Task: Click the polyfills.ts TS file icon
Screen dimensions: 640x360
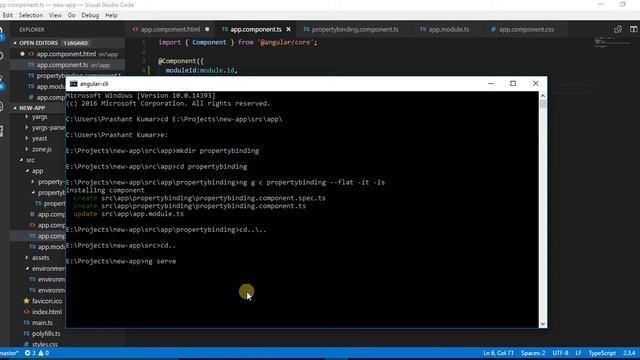Action: tap(27, 333)
